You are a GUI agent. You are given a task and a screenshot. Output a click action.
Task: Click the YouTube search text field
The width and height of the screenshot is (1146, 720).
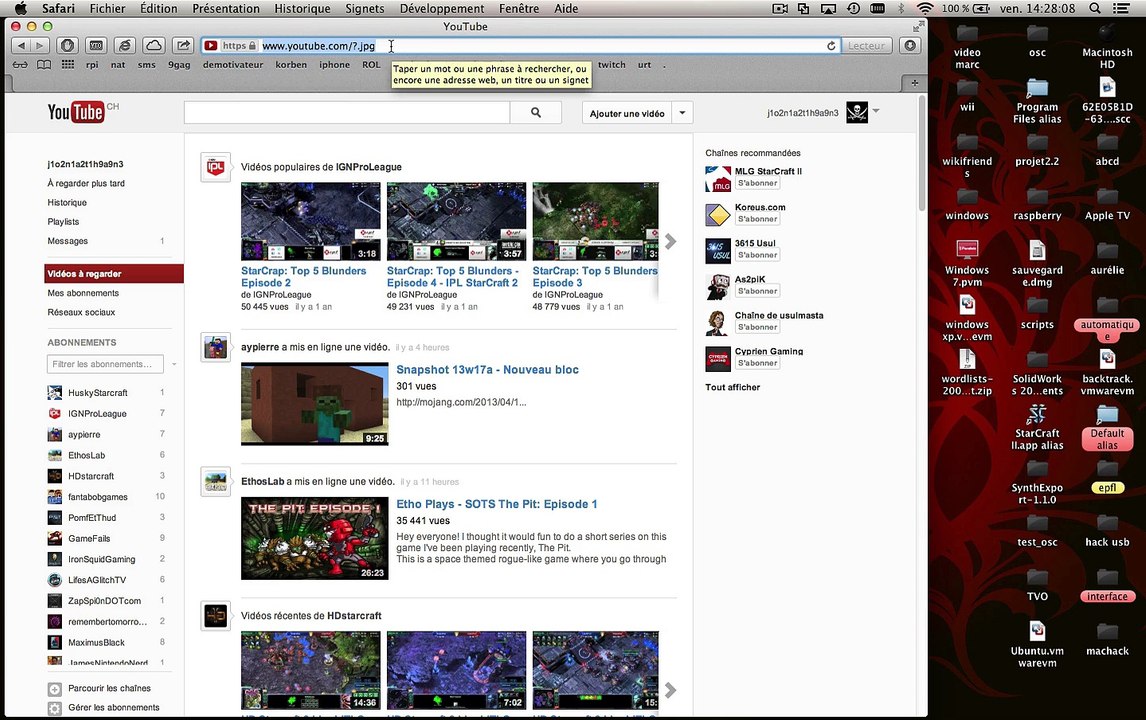click(347, 113)
